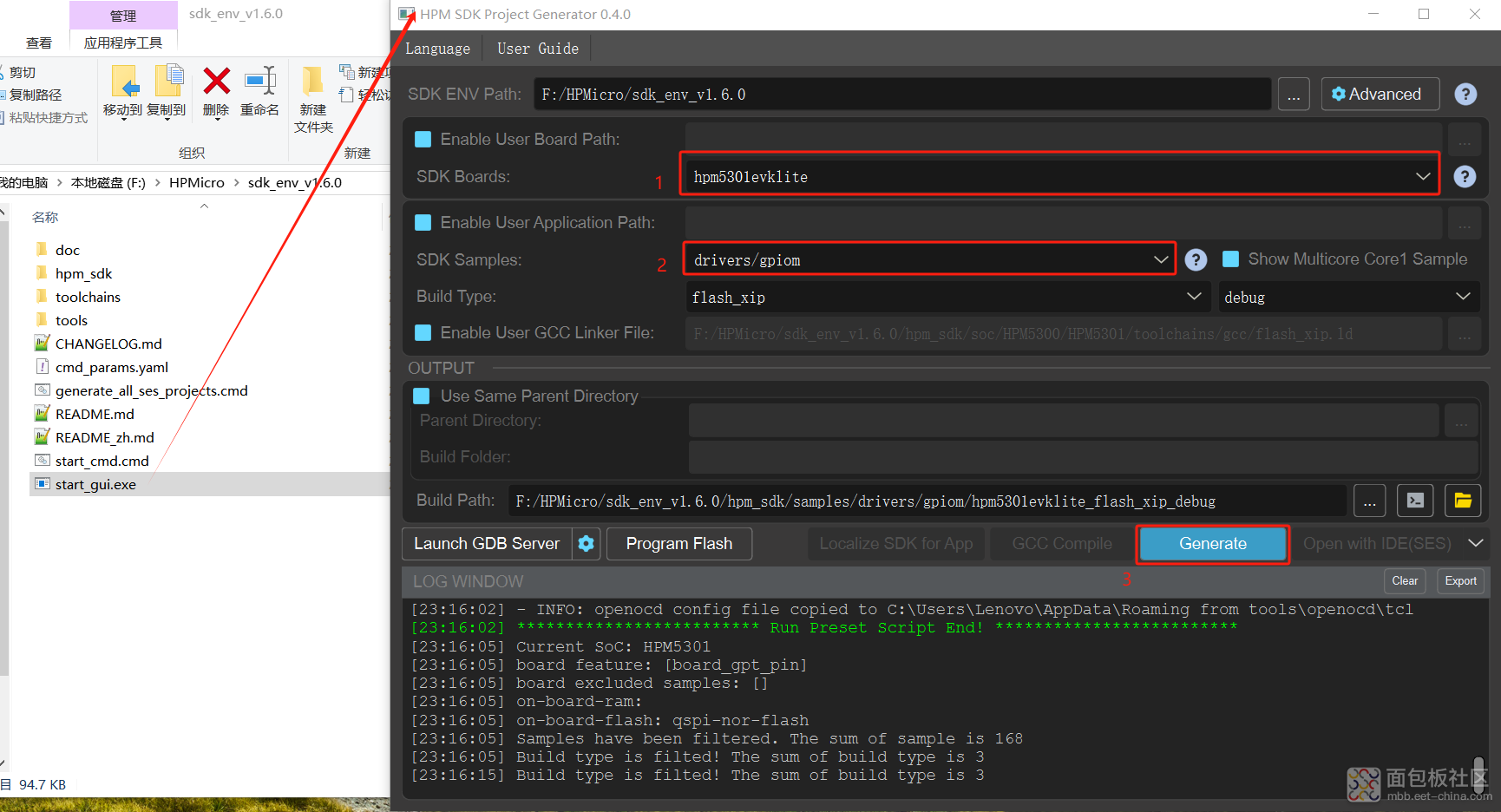This screenshot has height=812, width=1501.
Task: Enable User GCC Linker File checkbox
Action: pos(423,332)
